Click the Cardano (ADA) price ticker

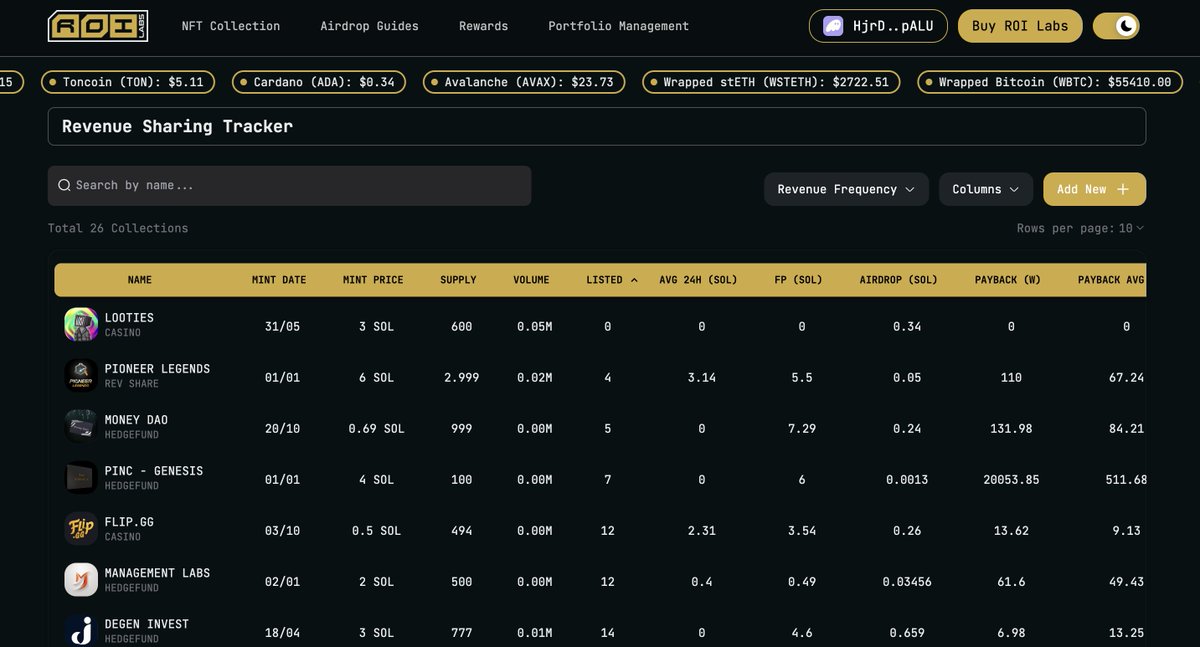[318, 82]
